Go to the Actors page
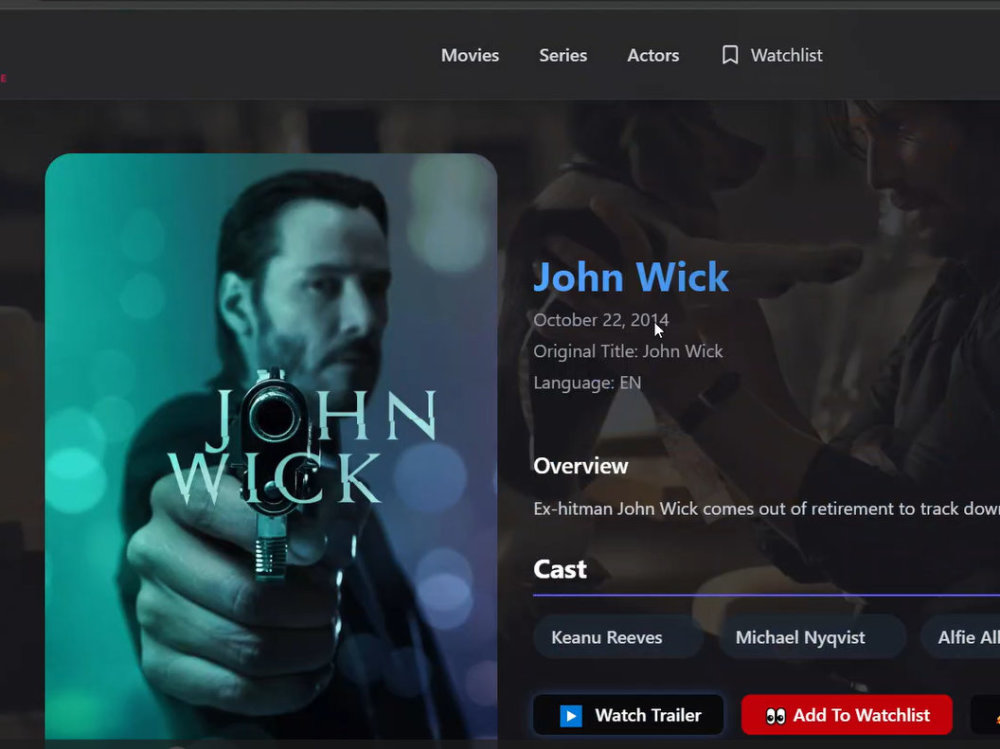Image resolution: width=1000 pixels, height=749 pixels. click(653, 56)
